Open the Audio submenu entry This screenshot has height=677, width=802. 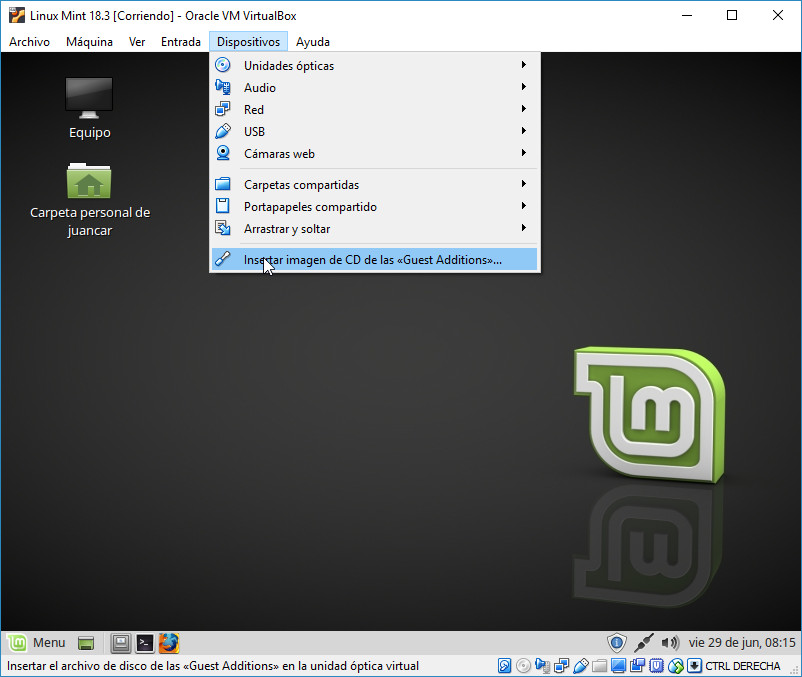(x=374, y=87)
